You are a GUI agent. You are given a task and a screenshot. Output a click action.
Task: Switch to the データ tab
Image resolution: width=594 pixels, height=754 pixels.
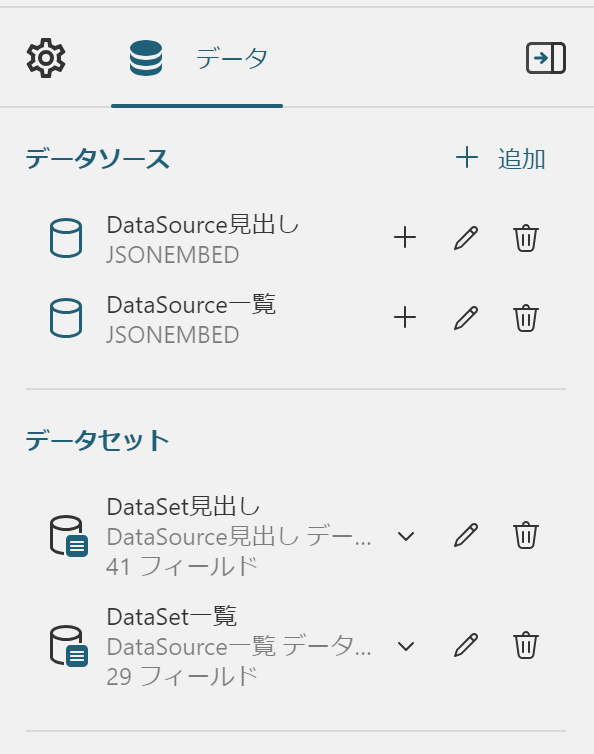197,58
